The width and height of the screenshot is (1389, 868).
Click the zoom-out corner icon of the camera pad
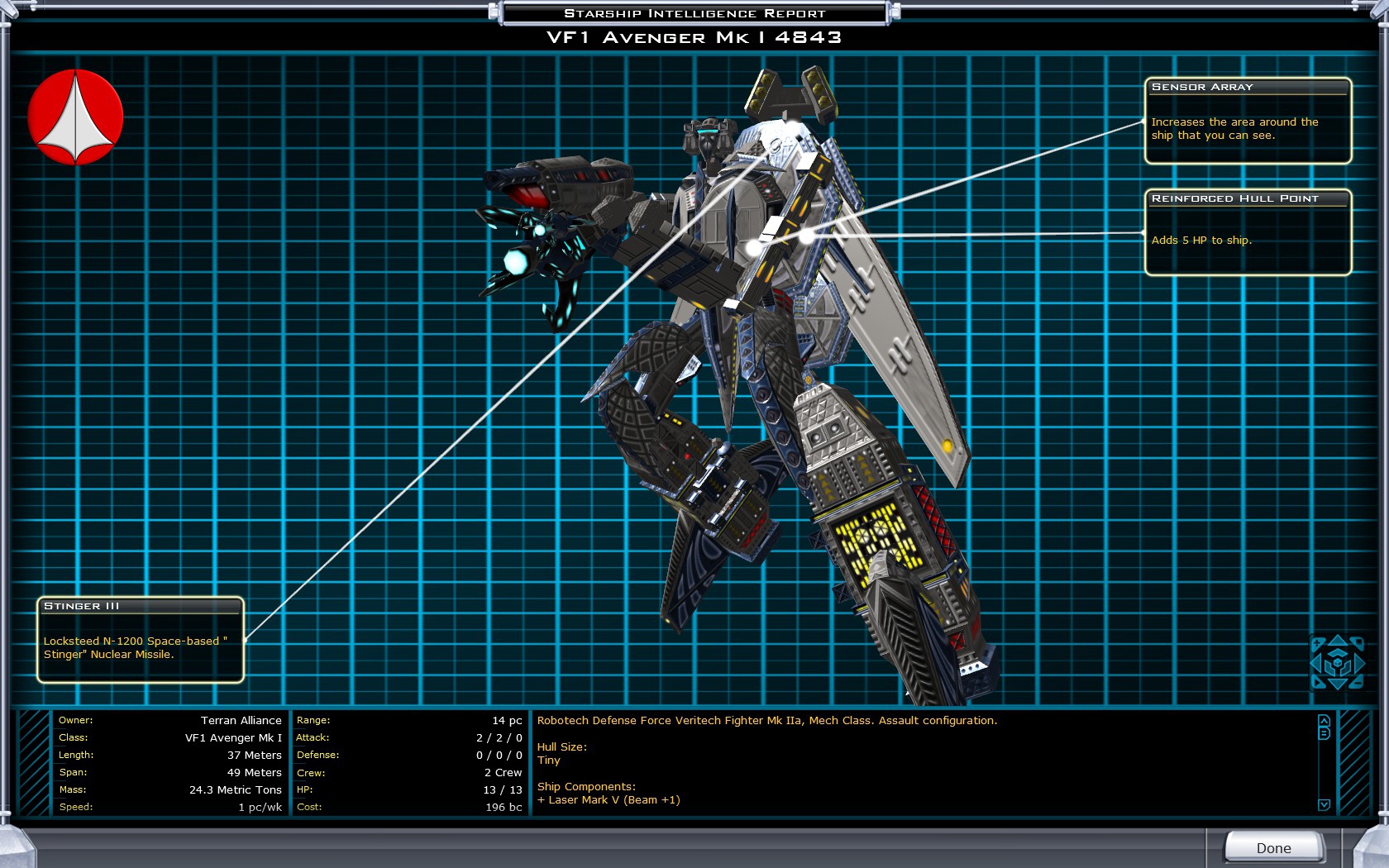point(1358,683)
